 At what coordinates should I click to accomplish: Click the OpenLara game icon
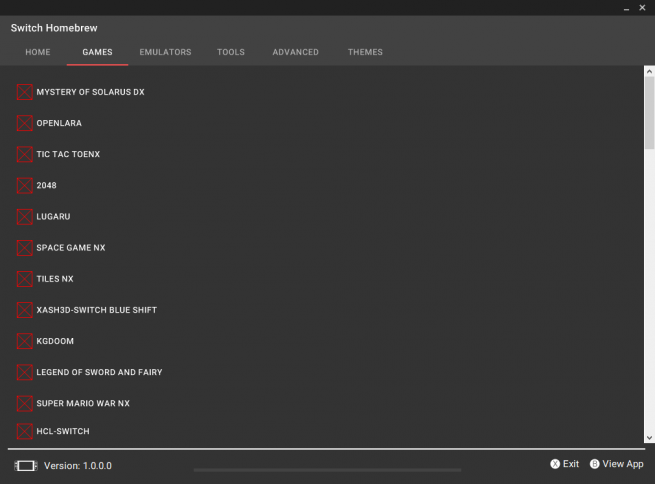(x=25, y=123)
